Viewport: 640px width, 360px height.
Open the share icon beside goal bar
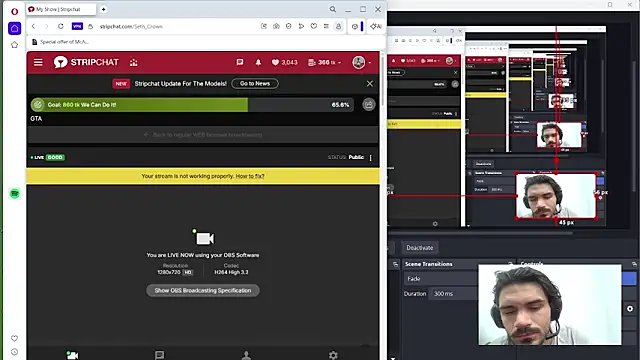(x=369, y=104)
